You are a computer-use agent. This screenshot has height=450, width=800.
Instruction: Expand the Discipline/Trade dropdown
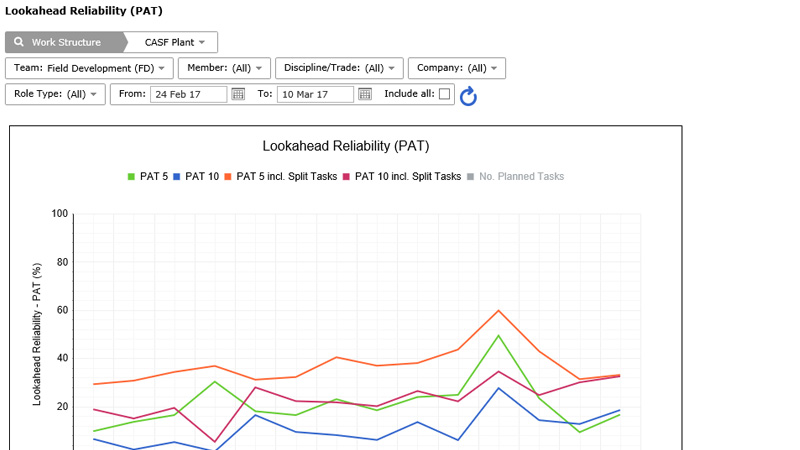339,68
